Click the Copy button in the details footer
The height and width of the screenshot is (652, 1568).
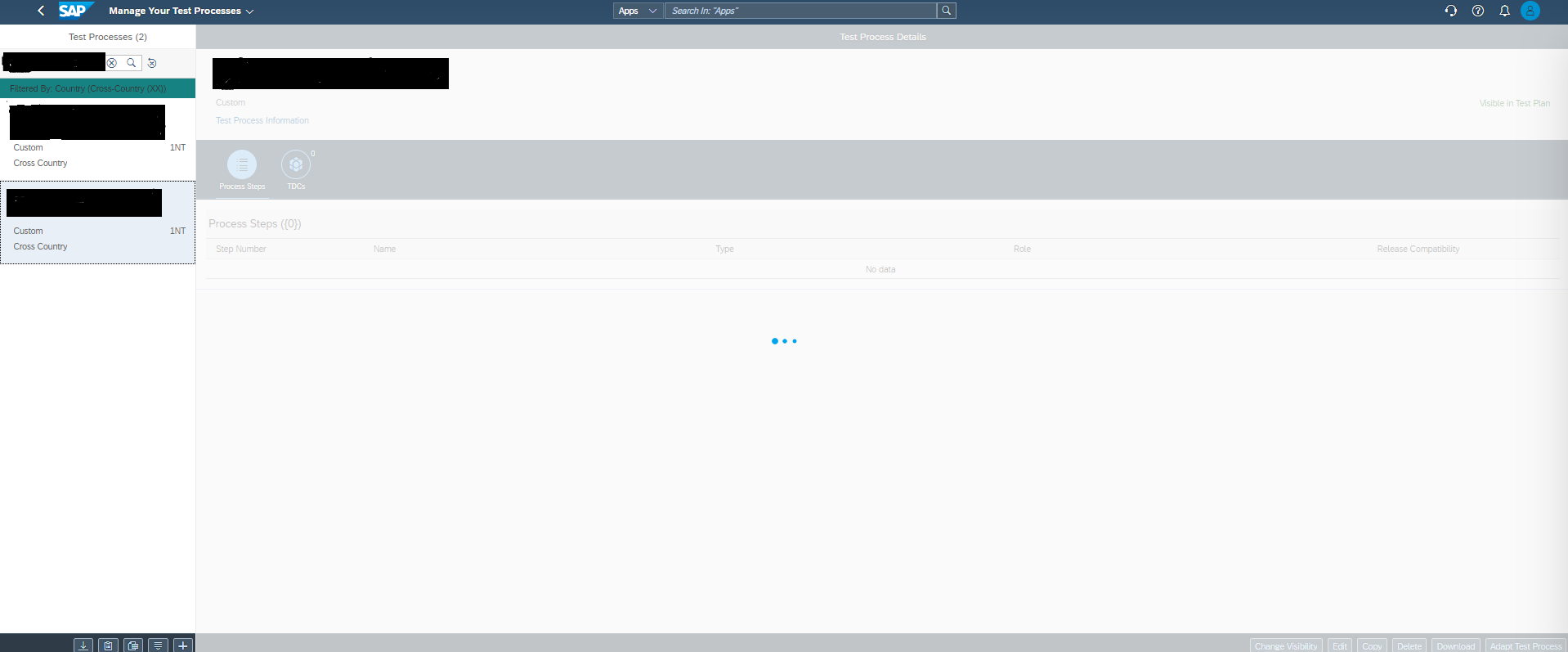[1372, 645]
